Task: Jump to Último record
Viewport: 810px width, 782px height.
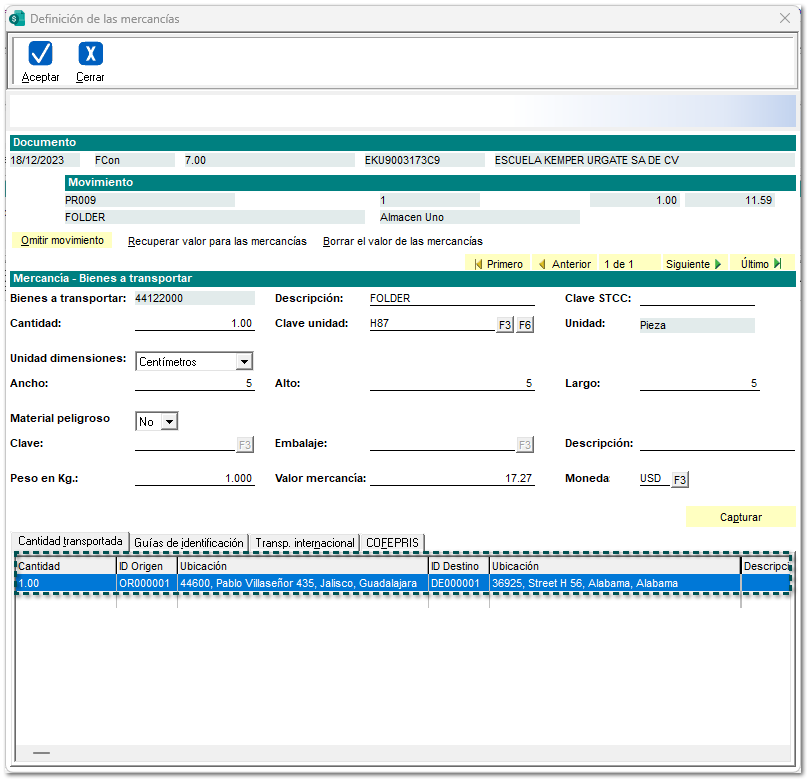Action: point(761,264)
